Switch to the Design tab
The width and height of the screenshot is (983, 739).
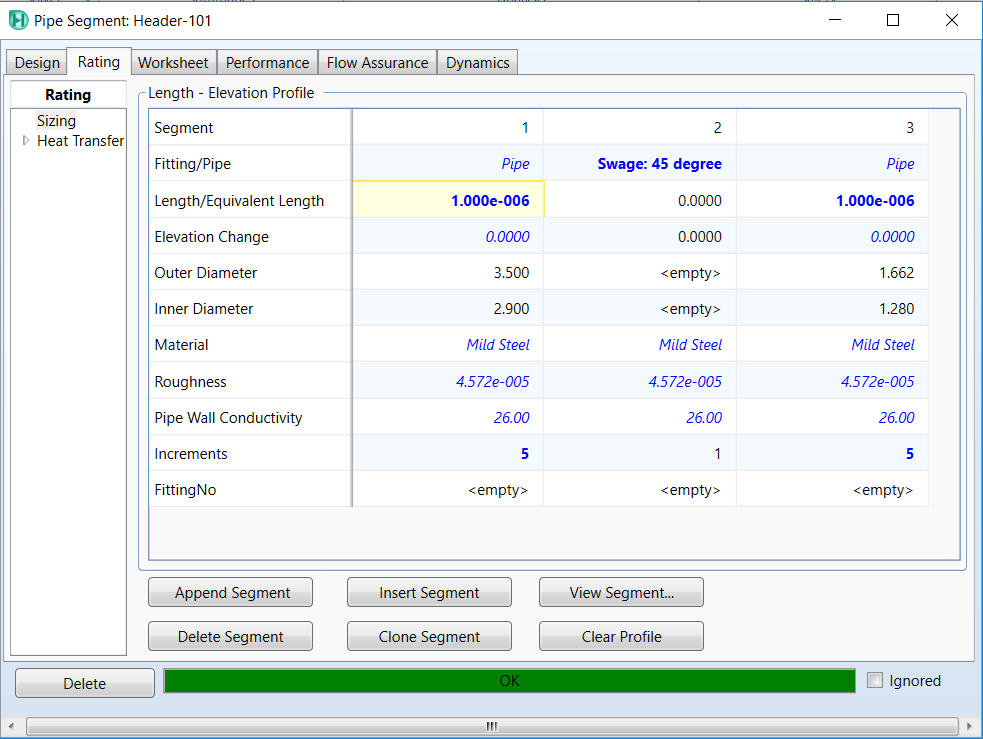point(37,63)
